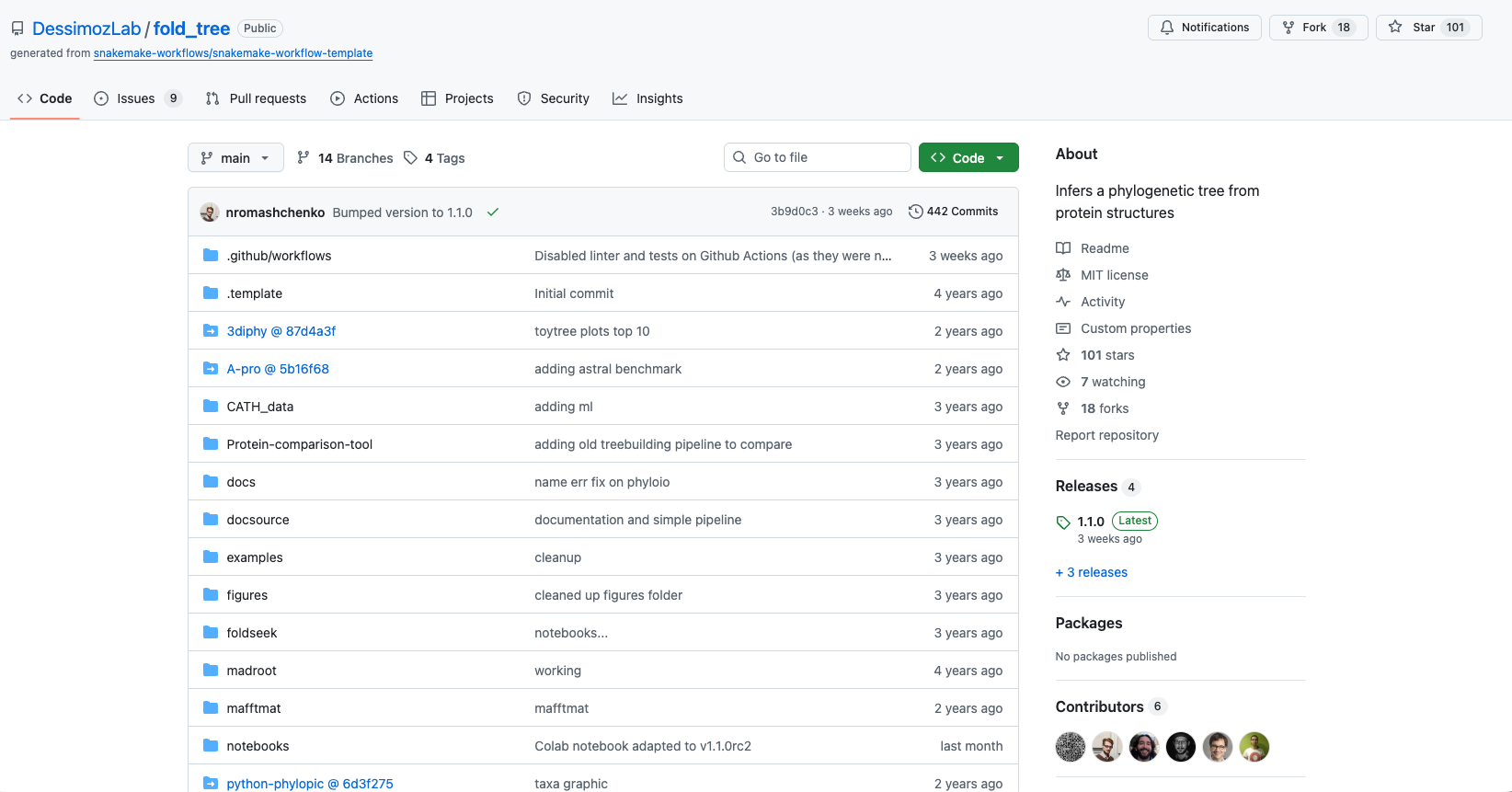The height and width of the screenshot is (792, 1512).
Task: Open the MIT license scale icon
Action: coord(1063,275)
